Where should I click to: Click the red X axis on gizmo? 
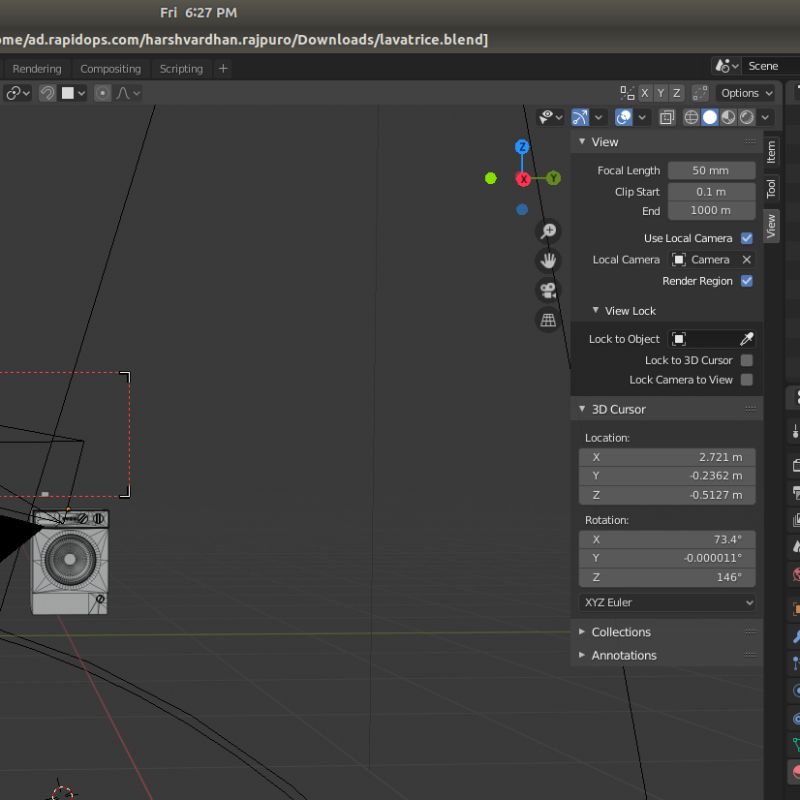click(x=523, y=179)
